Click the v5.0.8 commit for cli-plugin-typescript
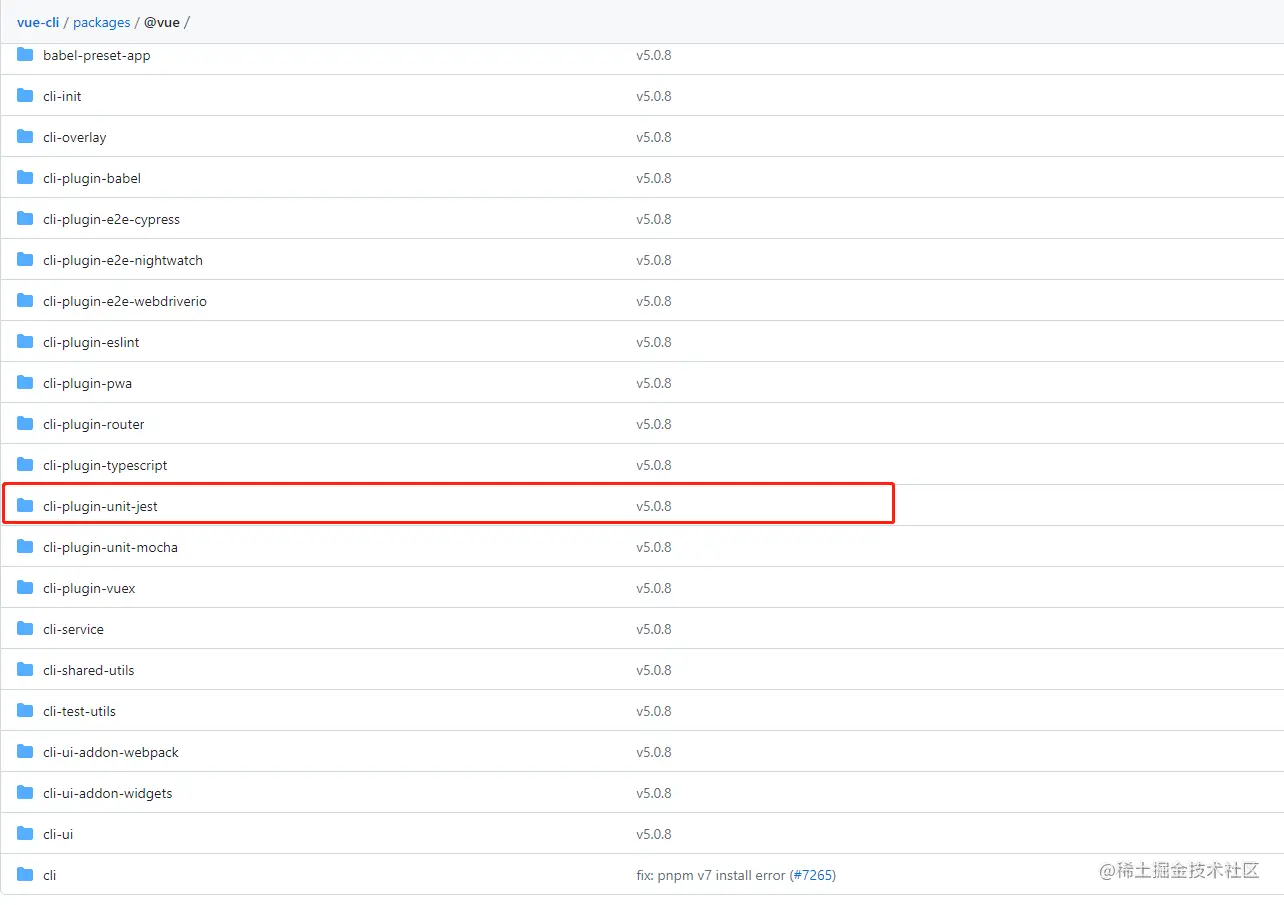The image size is (1284, 905). tap(654, 466)
